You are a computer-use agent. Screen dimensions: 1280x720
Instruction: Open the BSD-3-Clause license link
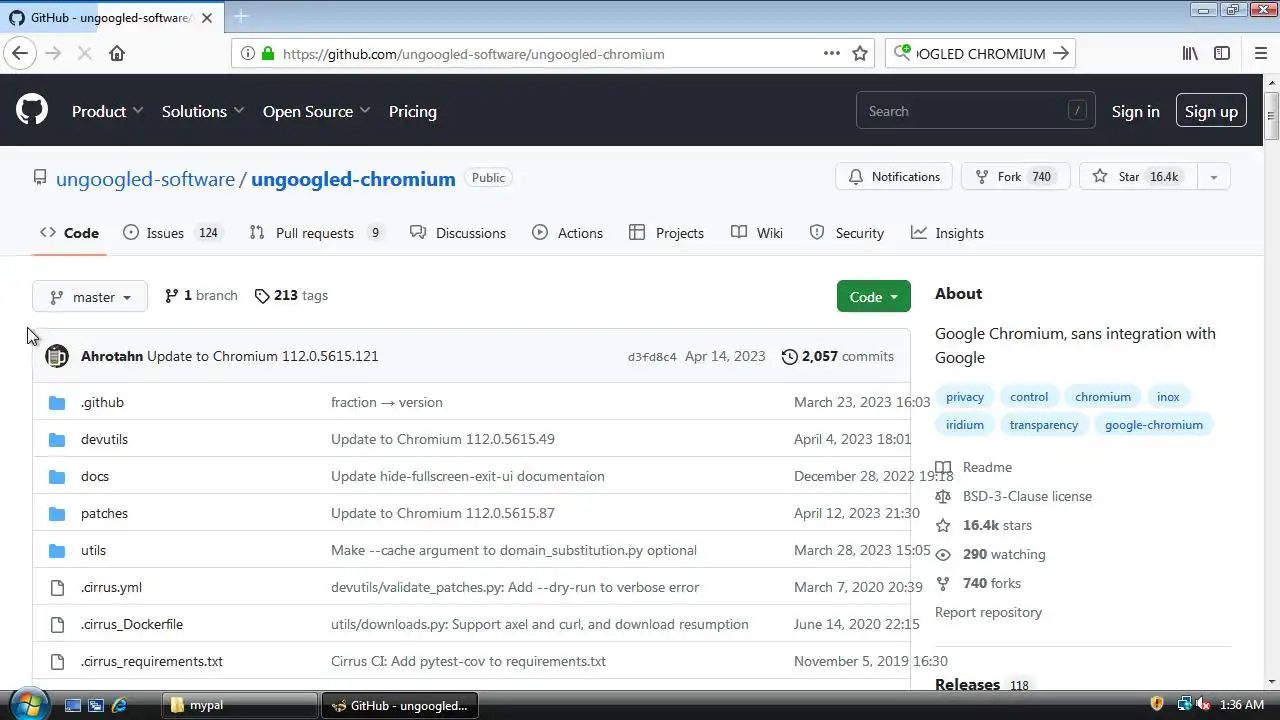coord(1027,496)
